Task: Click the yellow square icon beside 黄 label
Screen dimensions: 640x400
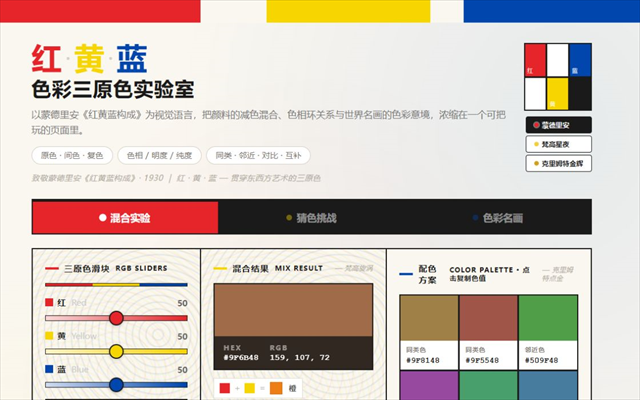Action: point(49,336)
